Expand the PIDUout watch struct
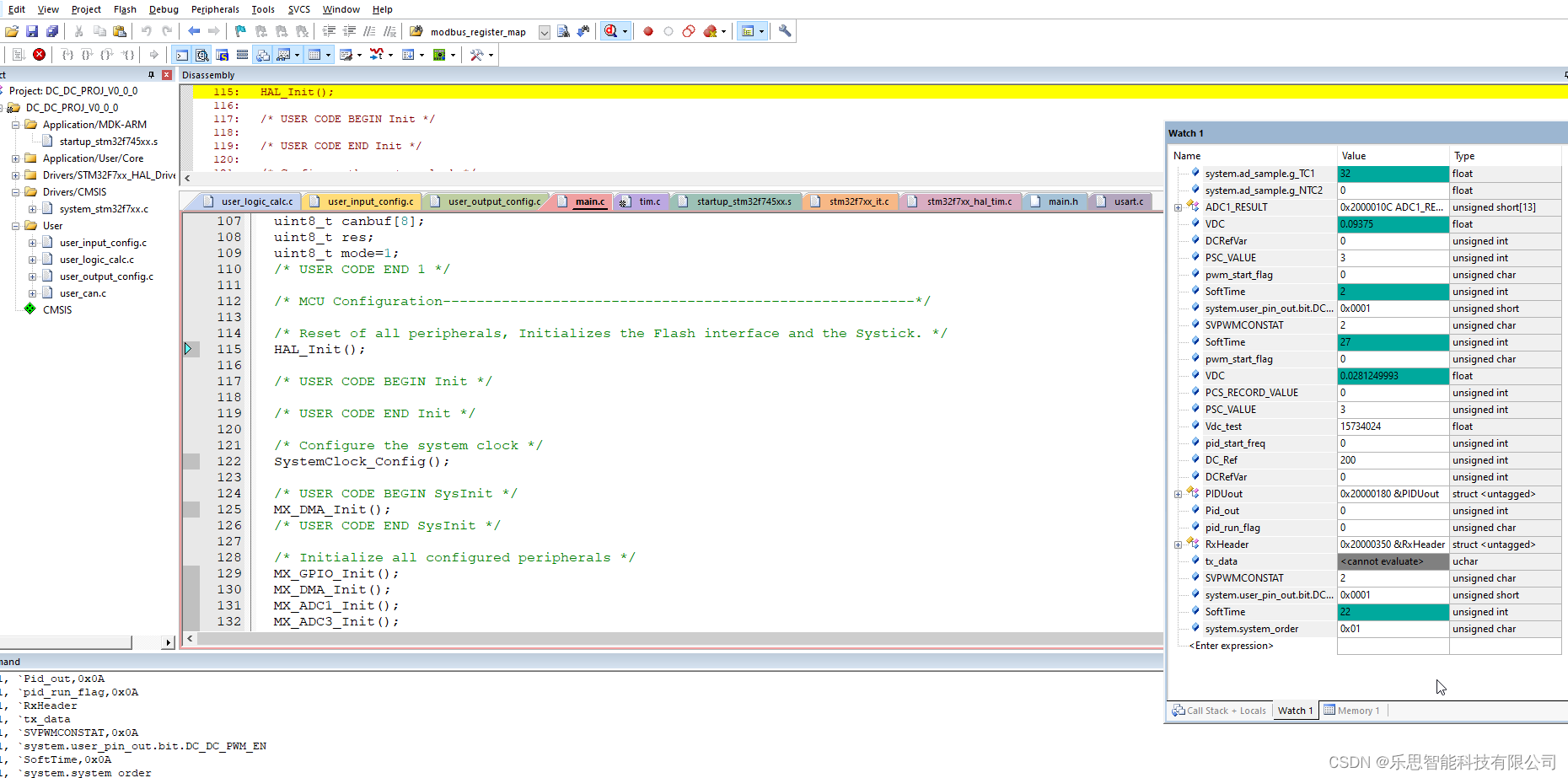1568x778 pixels. pyautogui.click(x=1179, y=494)
